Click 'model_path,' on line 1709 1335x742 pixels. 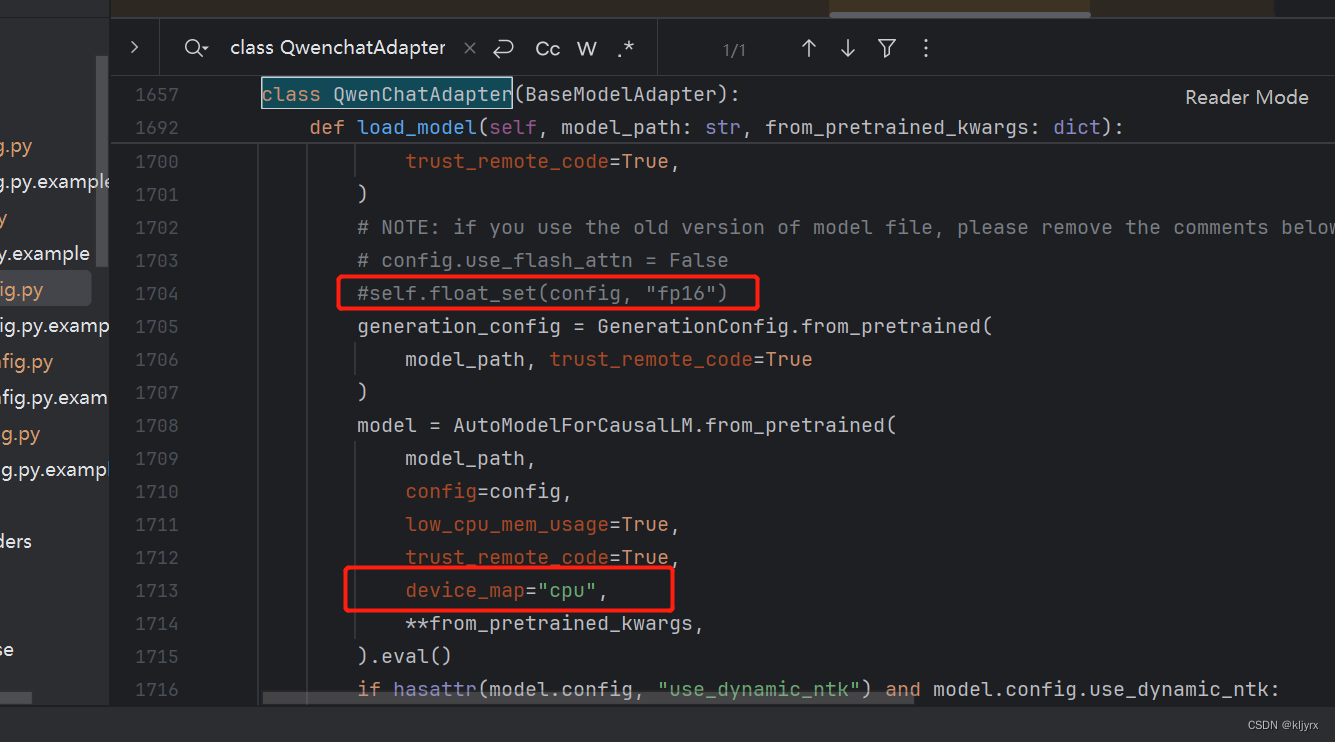click(471, 458)
